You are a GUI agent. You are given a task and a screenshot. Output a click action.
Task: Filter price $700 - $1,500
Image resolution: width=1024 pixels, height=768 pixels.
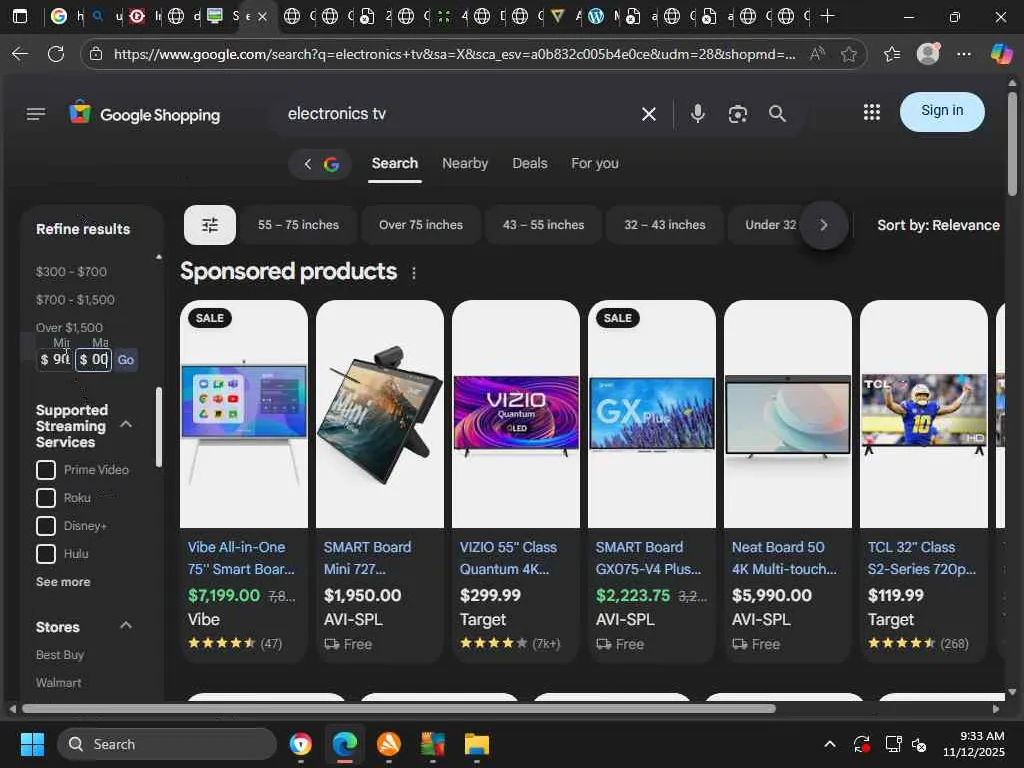click(x=75, y=300)
